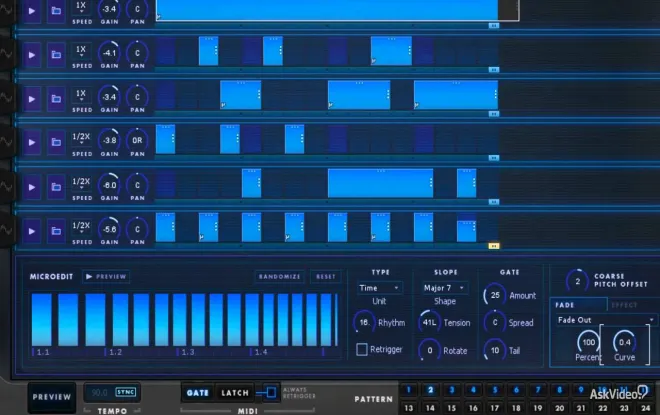Click the Randomize button in MicroEdit

(x=279, y=277)
